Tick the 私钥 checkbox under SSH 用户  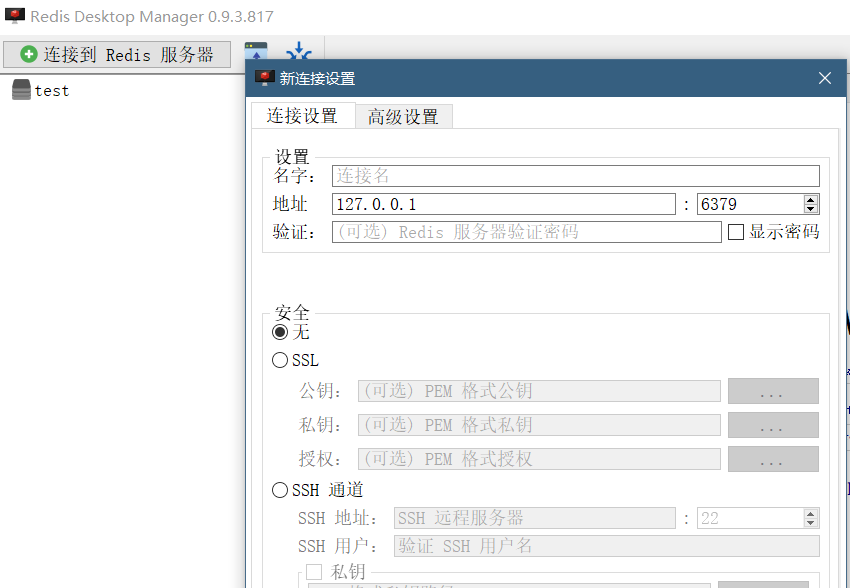[314, 572]
